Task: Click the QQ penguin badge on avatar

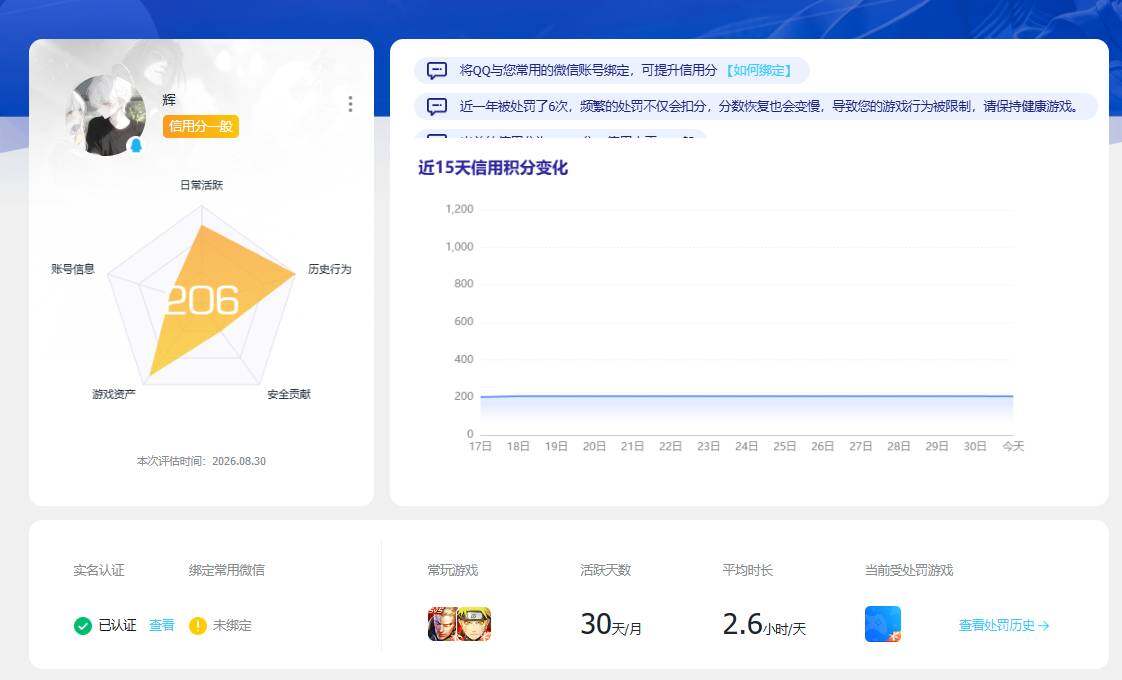Action: (136, 145)
